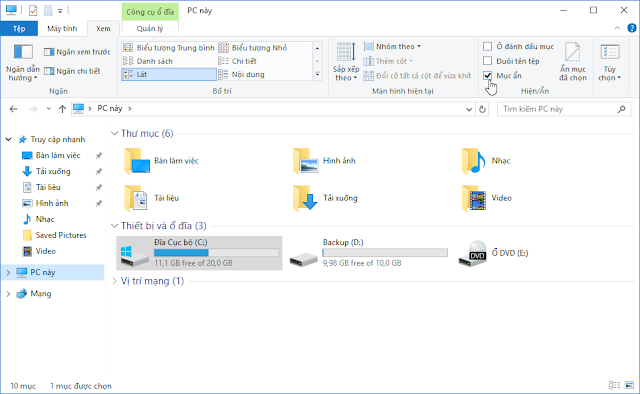Image resolution: width=640 pixels, height=394 pixels.
Task: Switch to details view in status bar
Action: tap(614, 385)
